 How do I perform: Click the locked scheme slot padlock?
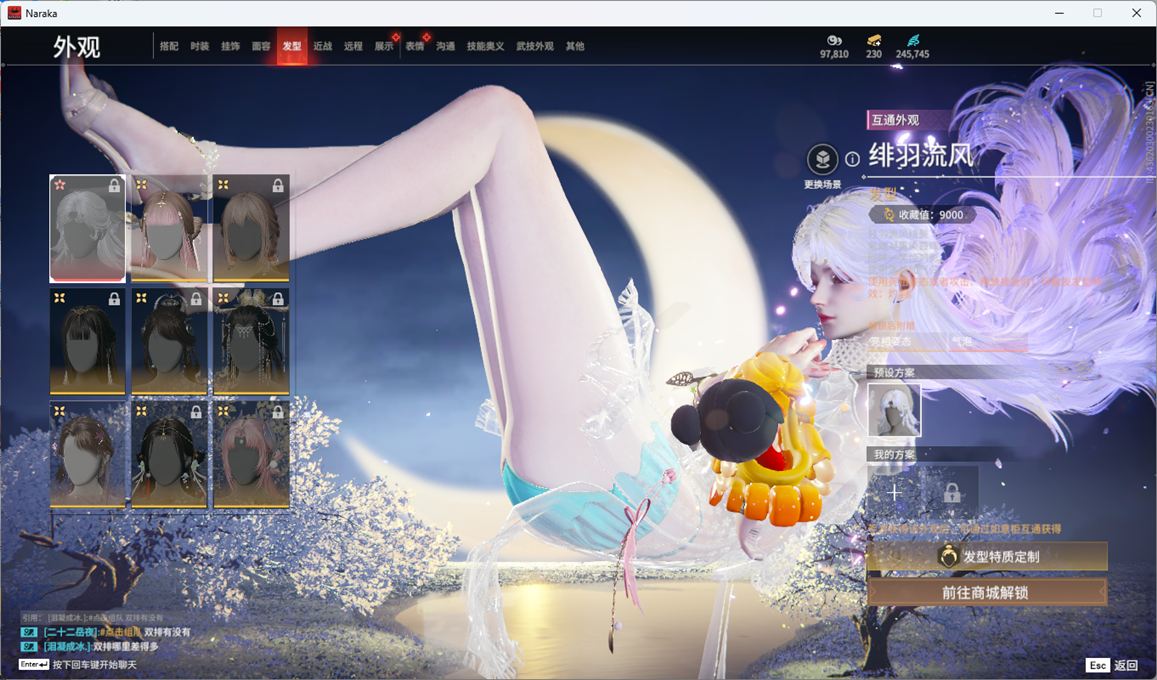[951, 492]
